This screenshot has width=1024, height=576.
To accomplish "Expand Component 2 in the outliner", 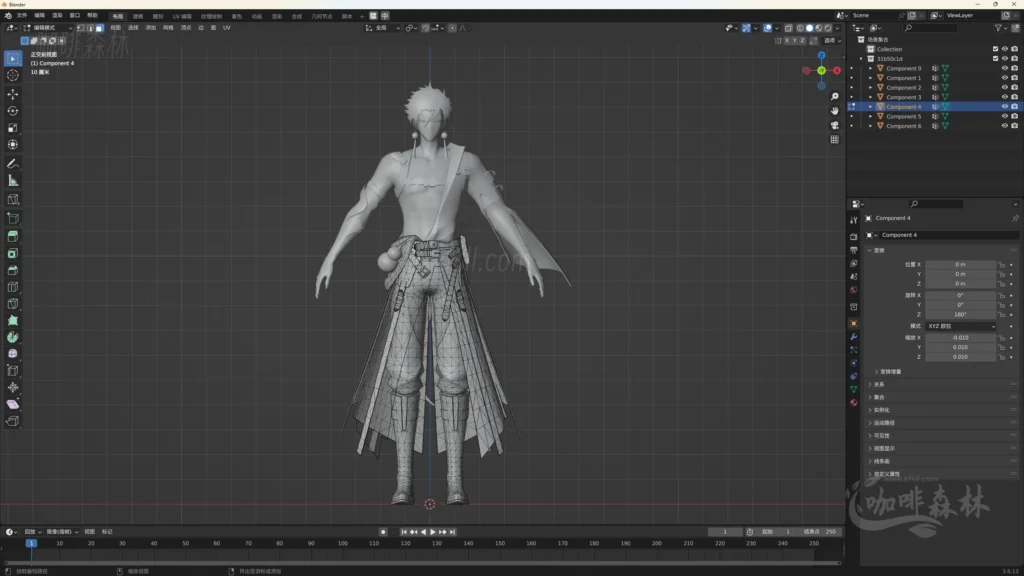I will point(870,88).
